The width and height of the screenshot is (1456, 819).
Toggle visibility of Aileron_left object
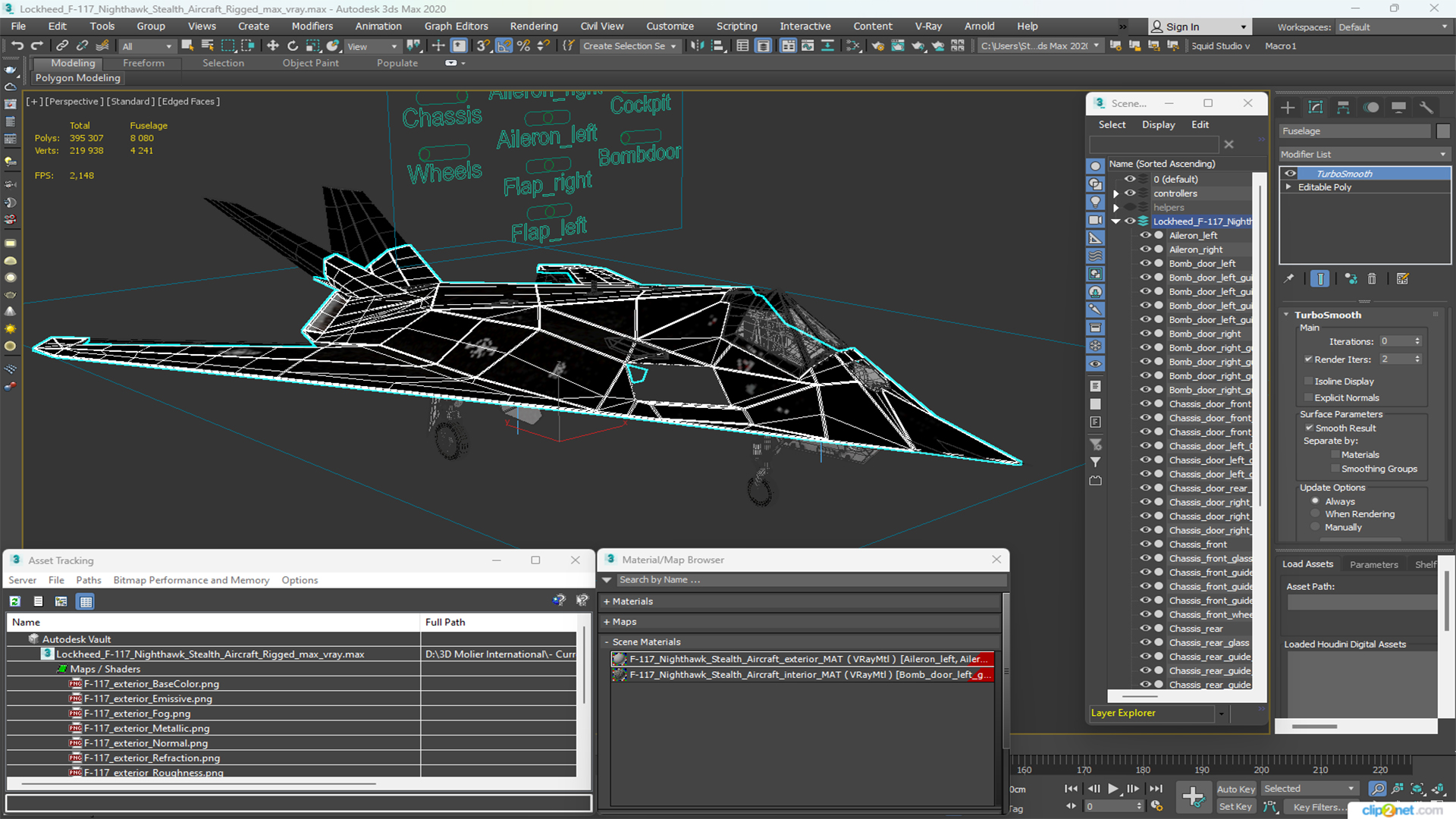(x=1145, y=236)
